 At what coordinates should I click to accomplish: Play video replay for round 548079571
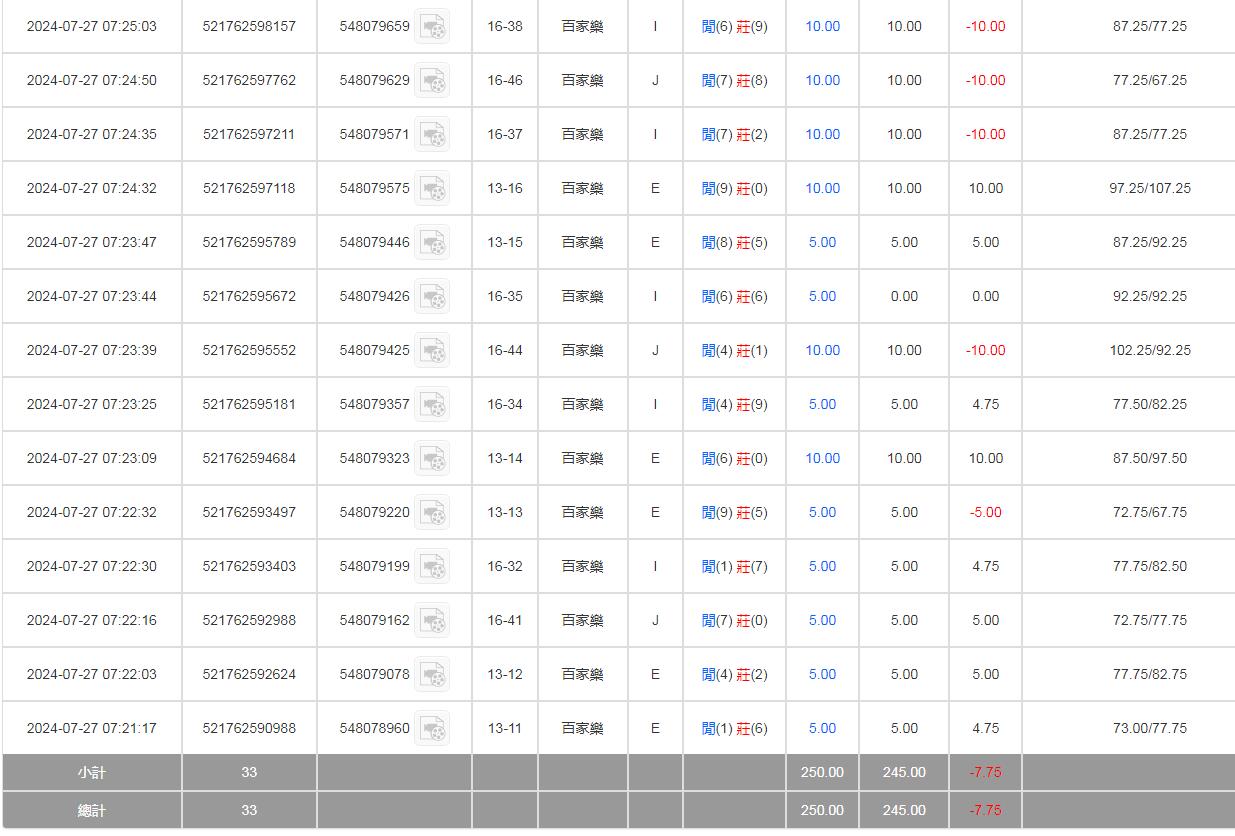point(432,135)
